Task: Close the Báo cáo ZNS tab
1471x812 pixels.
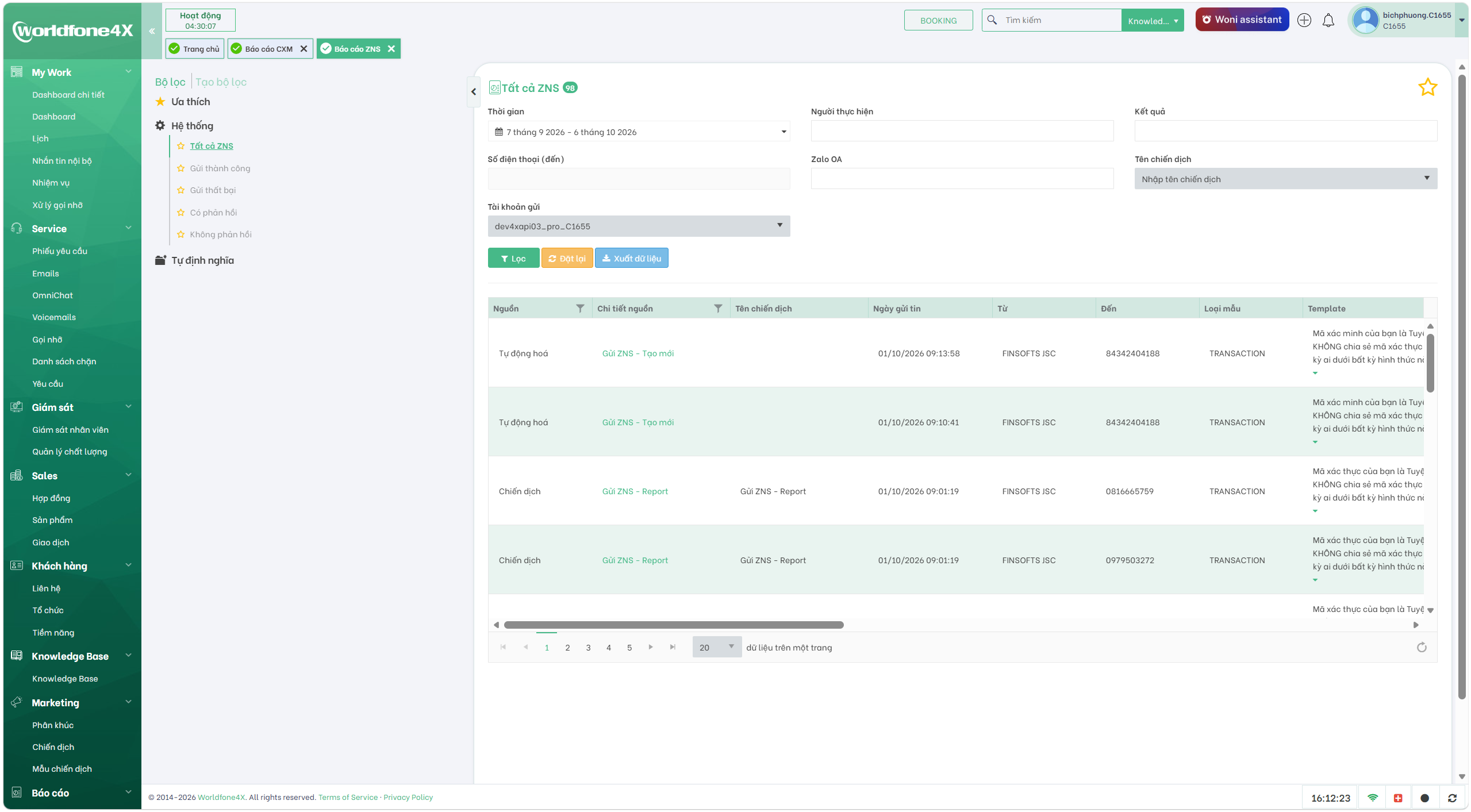Action: pos(391,49)
